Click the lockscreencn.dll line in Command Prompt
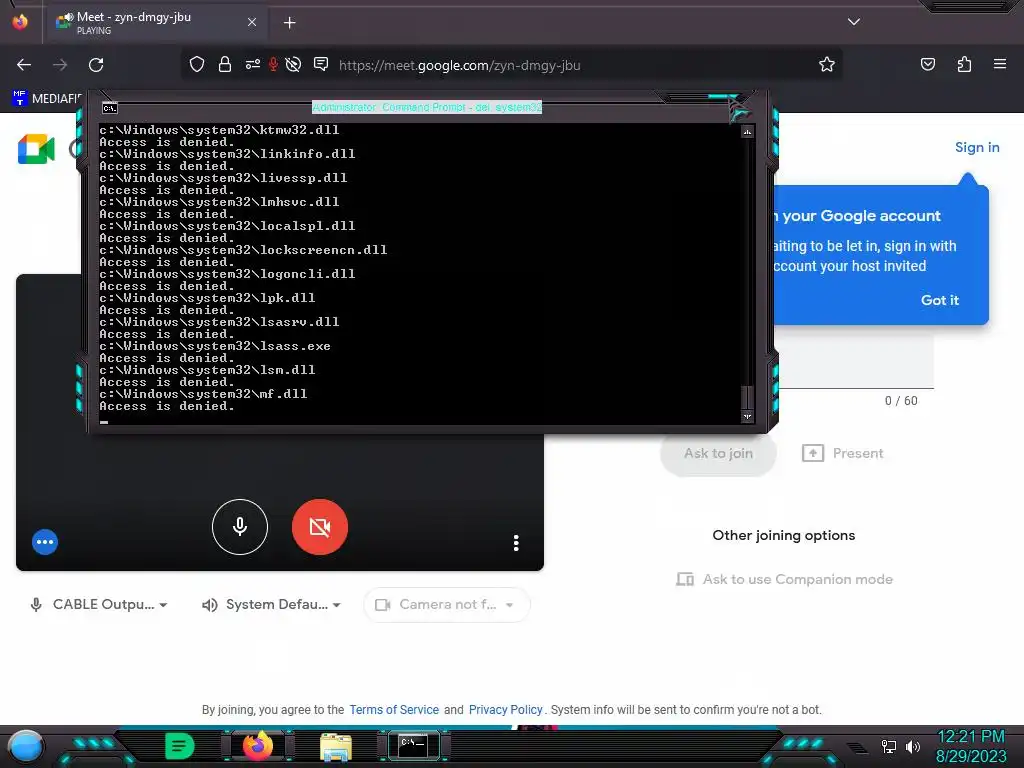Screen dimensions: 1024x768 243,250
